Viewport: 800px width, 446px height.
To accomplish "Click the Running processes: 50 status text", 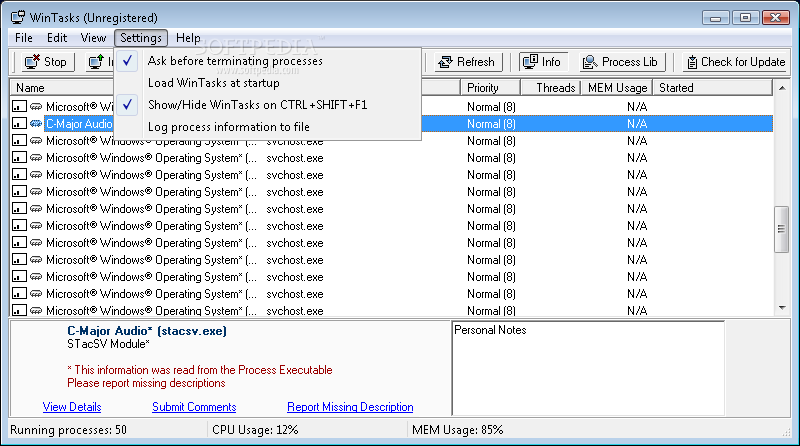I will coord(68,430).
